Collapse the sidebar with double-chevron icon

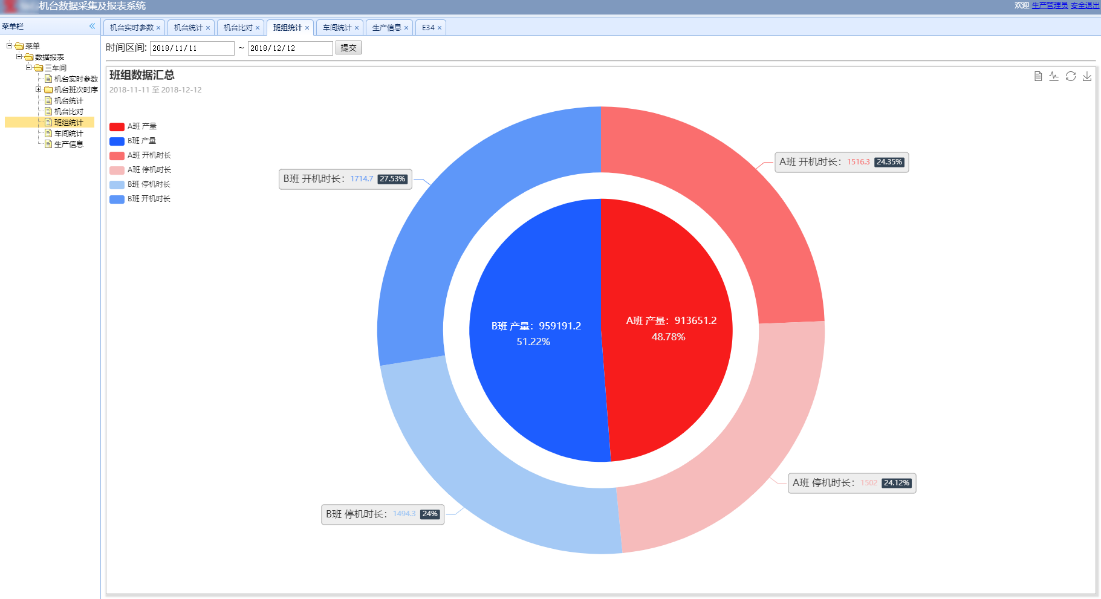[92, 26]
